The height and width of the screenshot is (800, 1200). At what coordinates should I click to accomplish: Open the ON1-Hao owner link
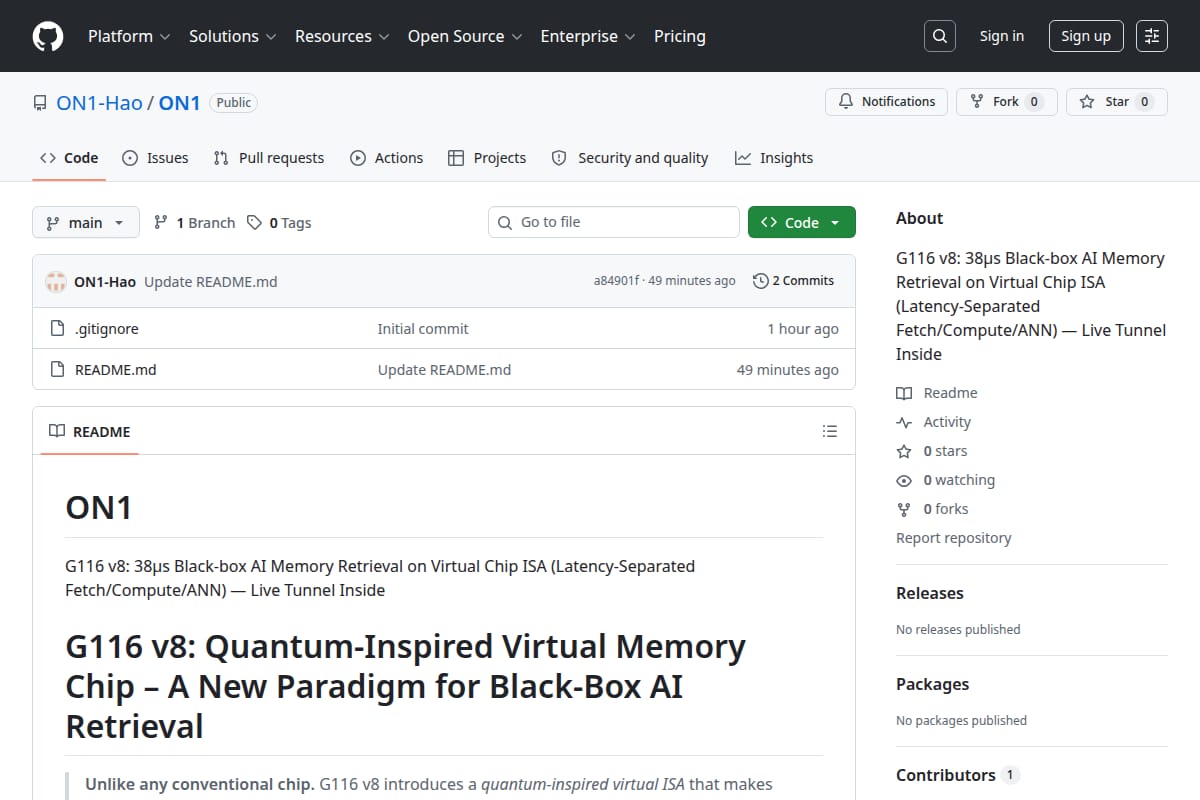tap(99, 103)
